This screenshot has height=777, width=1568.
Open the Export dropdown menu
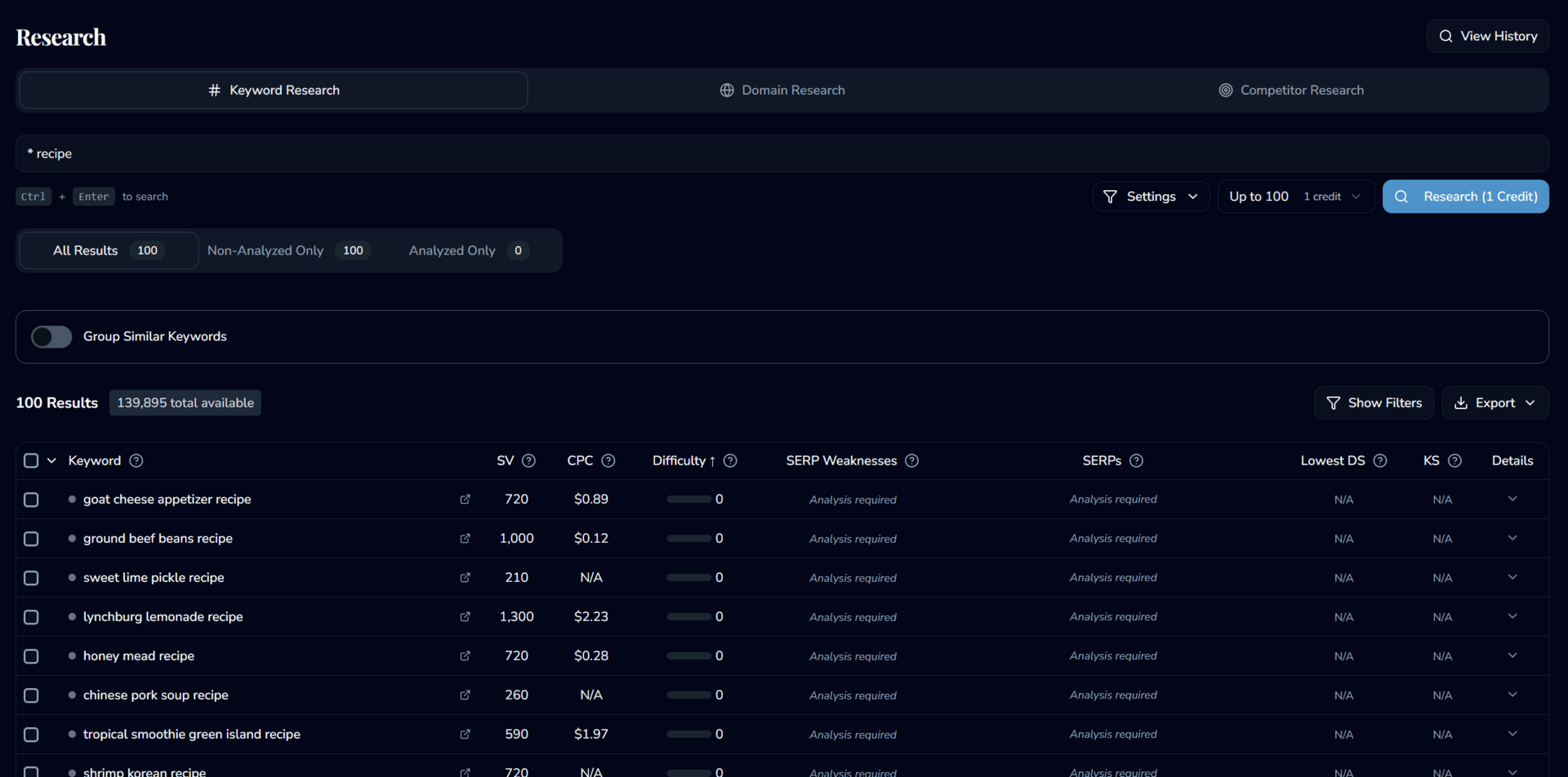point(1494,403)
